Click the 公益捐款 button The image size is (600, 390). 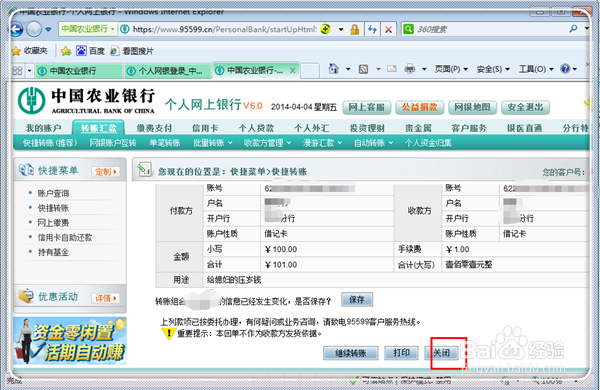click(x=419, y=108)
